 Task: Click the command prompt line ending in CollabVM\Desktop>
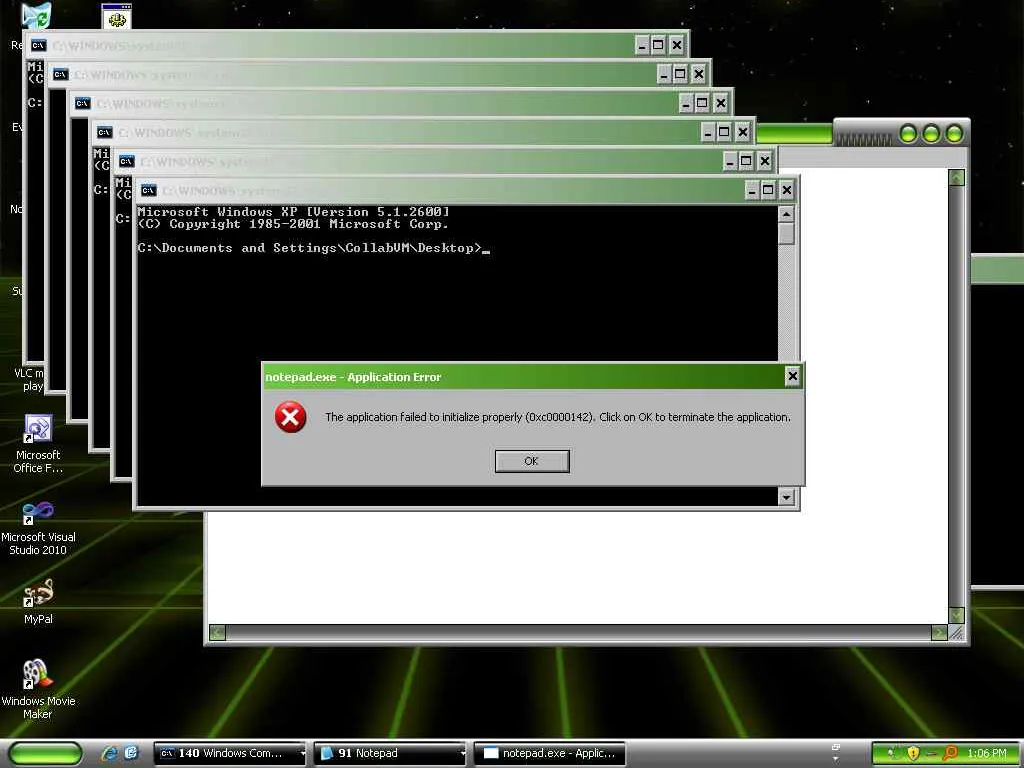click(313, 248)
